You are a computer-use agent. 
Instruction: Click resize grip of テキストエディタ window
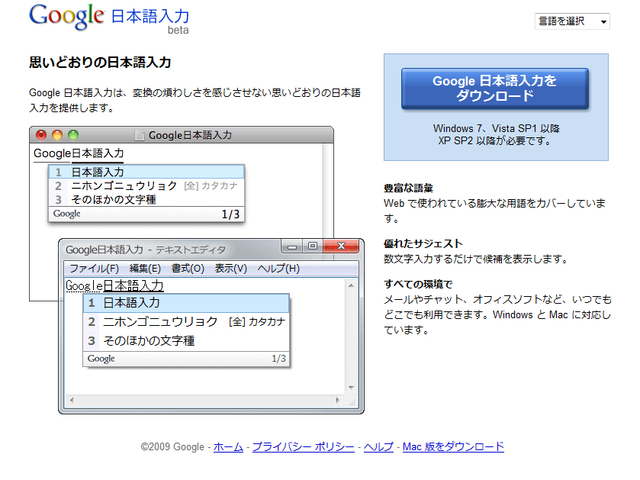[352, 402]
